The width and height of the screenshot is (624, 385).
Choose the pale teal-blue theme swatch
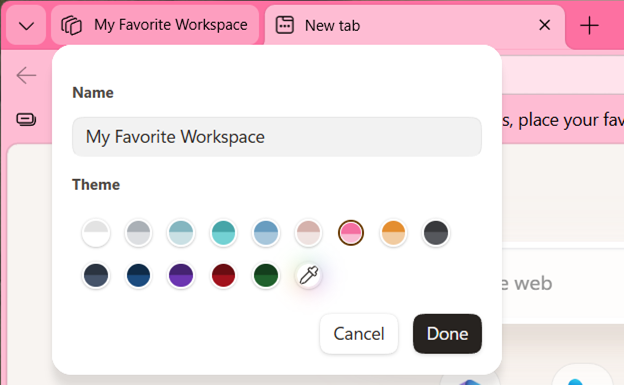coord(181,233)
